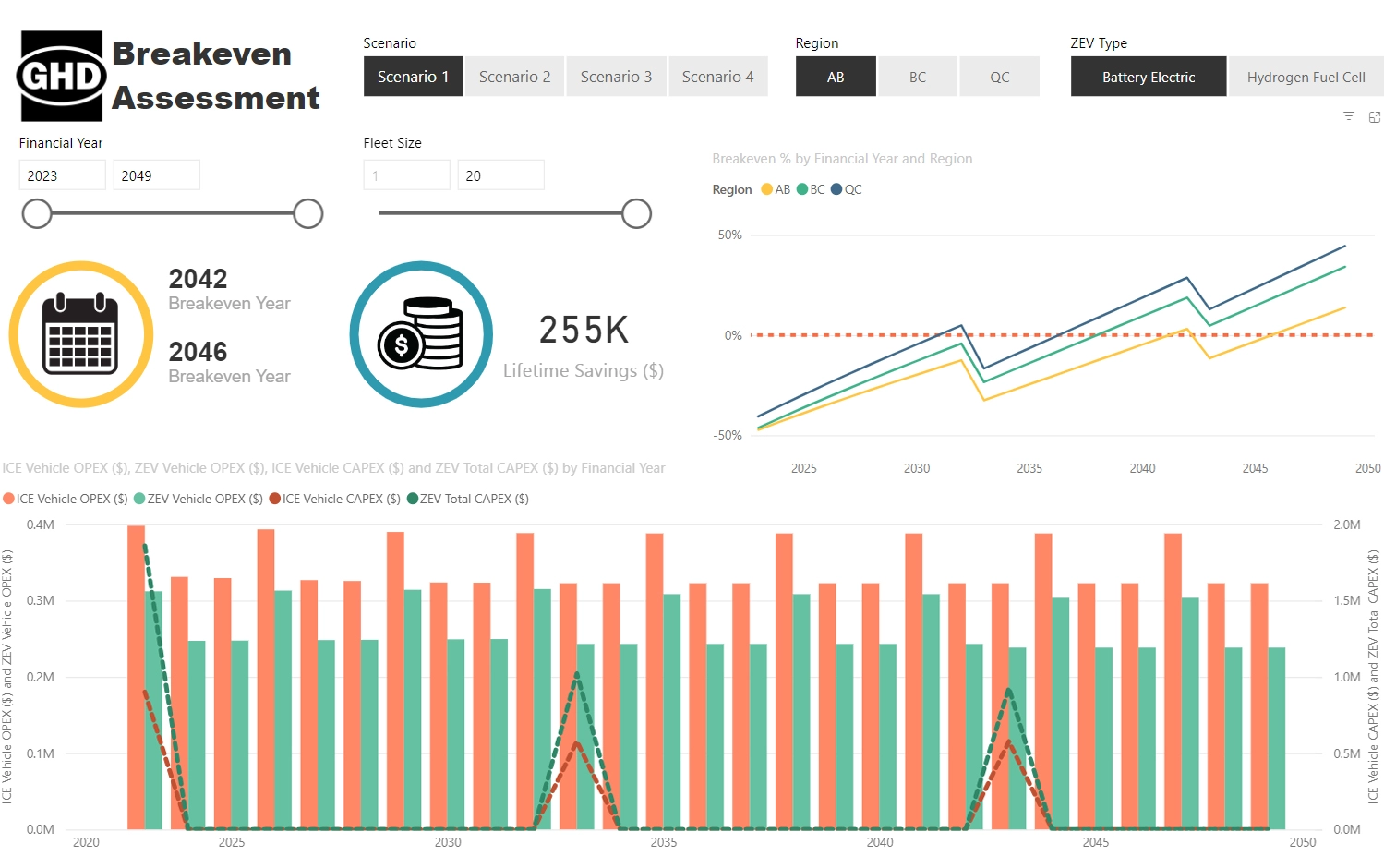Click the Financial Year start input 2023
Viewport: 1384px width, 868px height.
point(62,175)
